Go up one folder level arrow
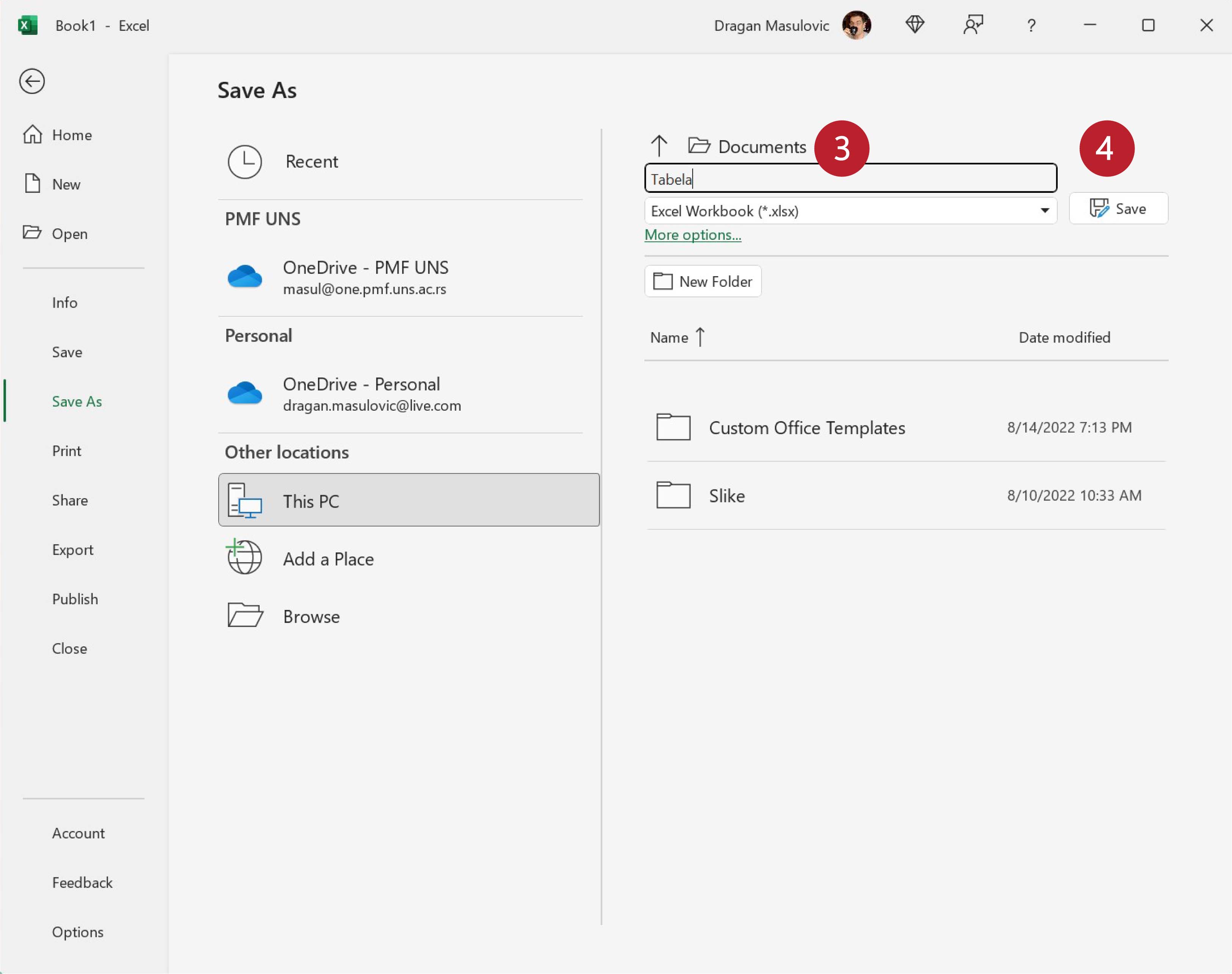Image resolution: width=1232 pixels, height=974 pixels. point(659,146)
